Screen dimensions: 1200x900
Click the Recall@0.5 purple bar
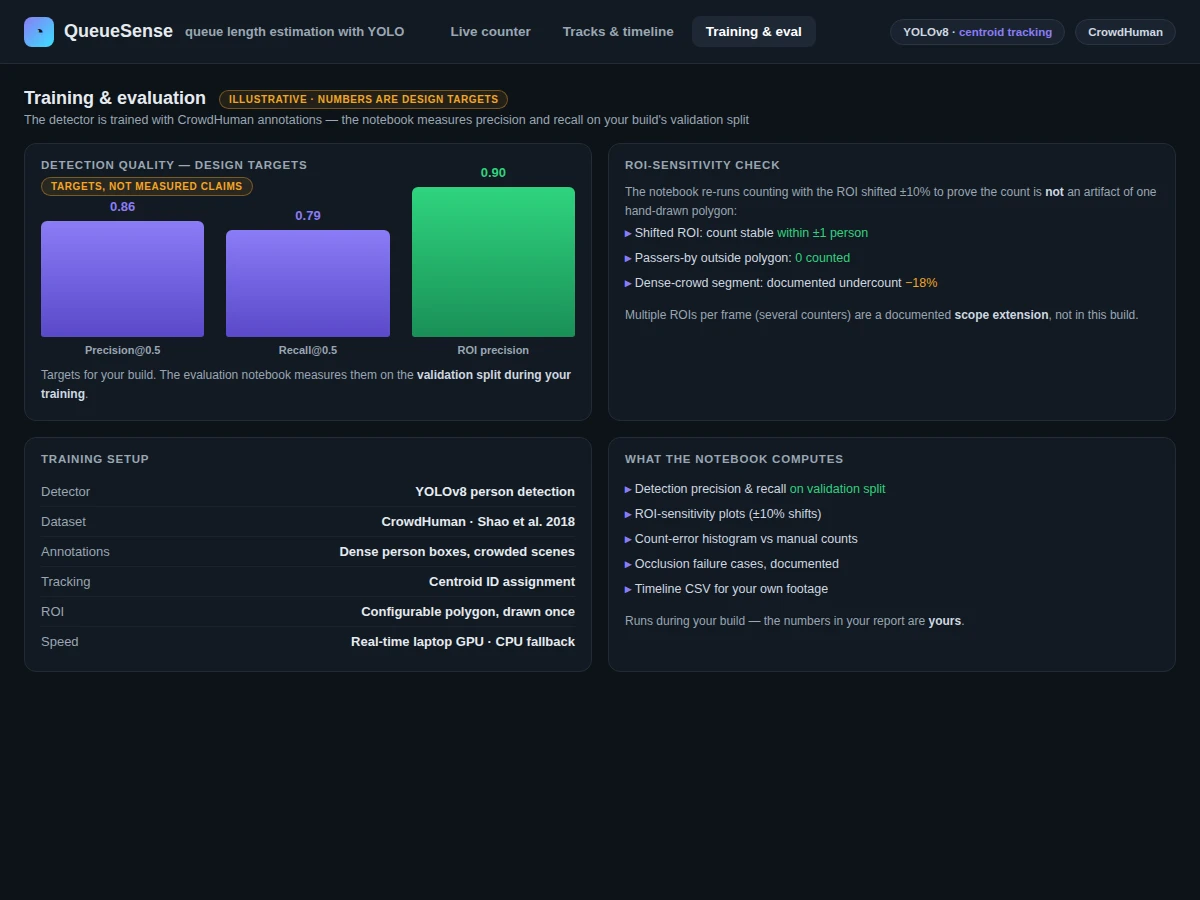tap(308, 284)
